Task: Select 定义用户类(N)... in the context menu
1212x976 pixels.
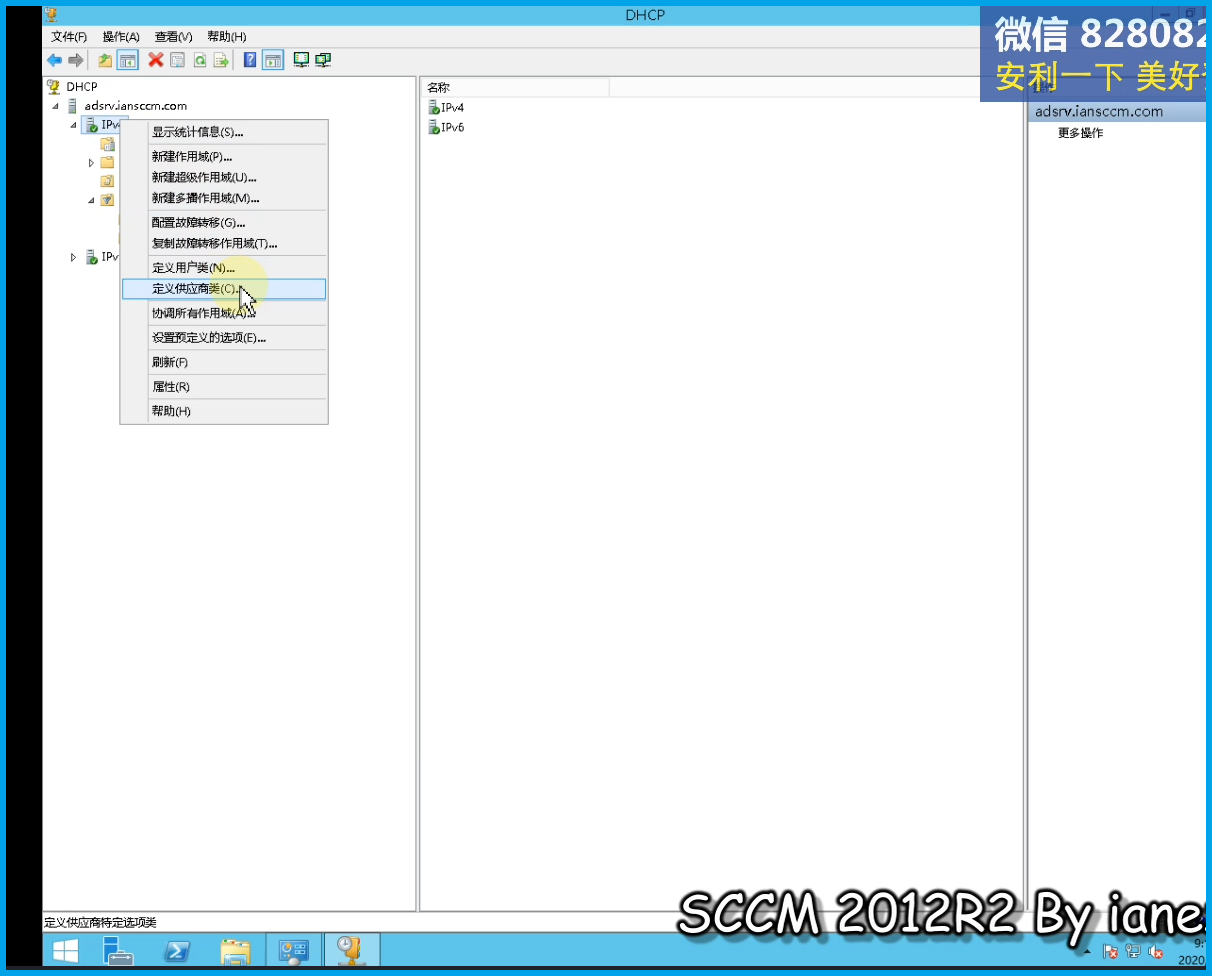Action: click(x=224, y=268)
